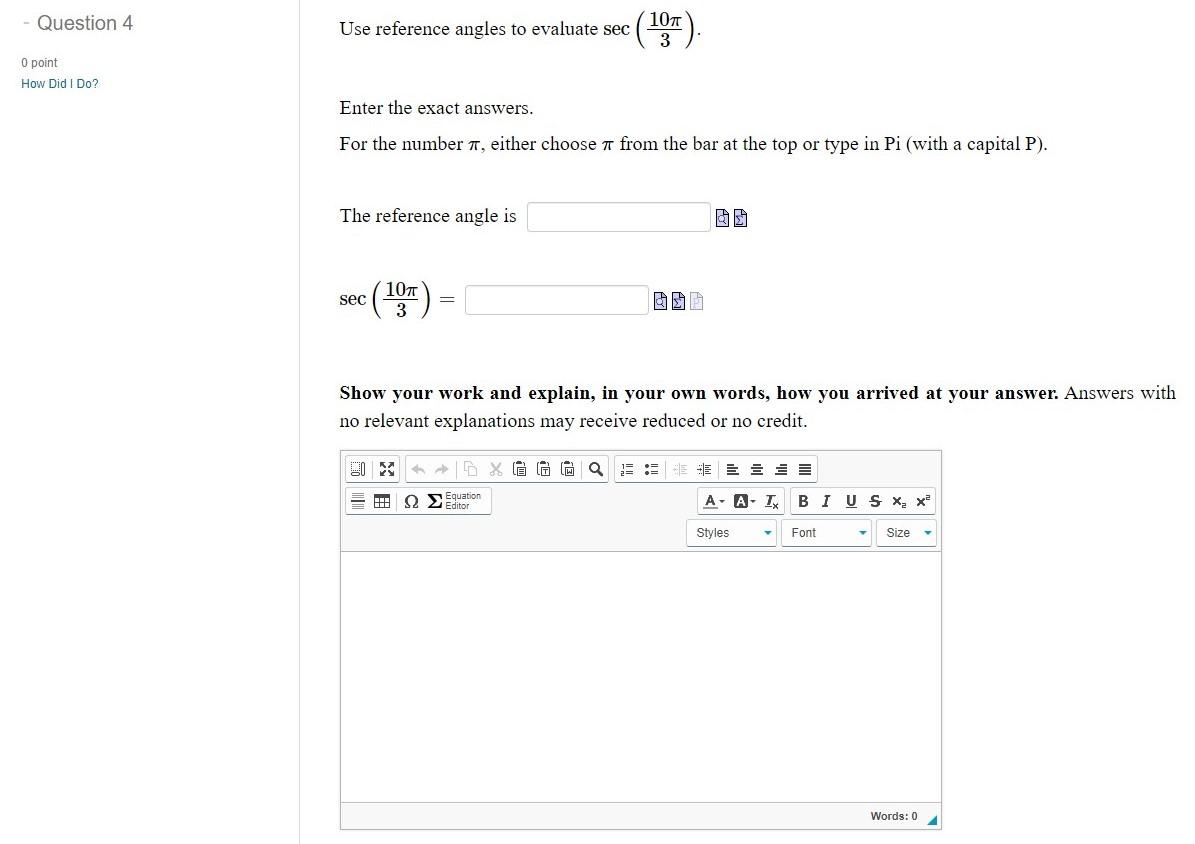The image size is (1195, 844).
Task: Click the reference angle answer field
Action: click(617, 216)
